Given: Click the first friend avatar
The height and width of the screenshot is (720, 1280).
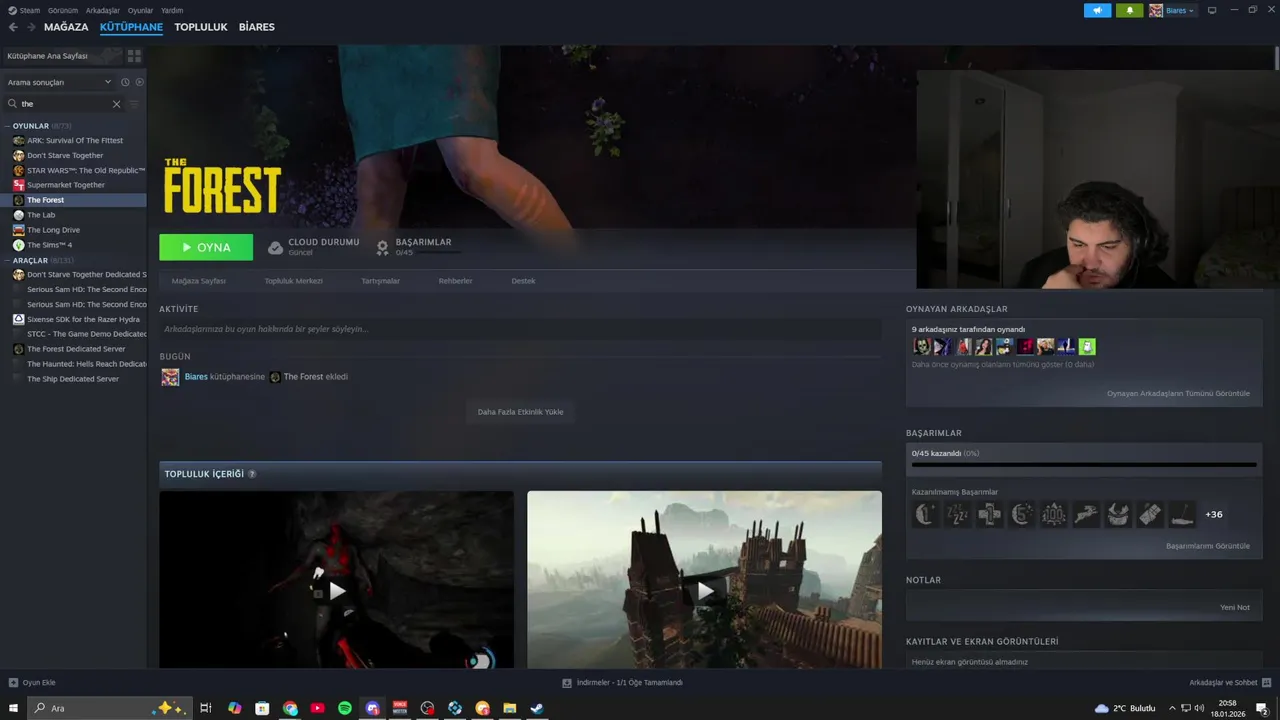Looking at the screenshot, I should point(922,347).
